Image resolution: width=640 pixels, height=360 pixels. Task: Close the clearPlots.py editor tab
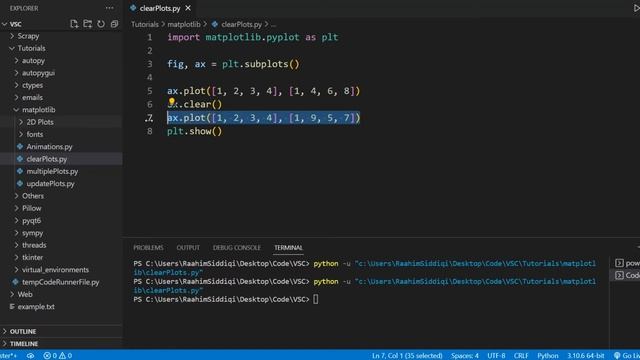coord(188,8)
